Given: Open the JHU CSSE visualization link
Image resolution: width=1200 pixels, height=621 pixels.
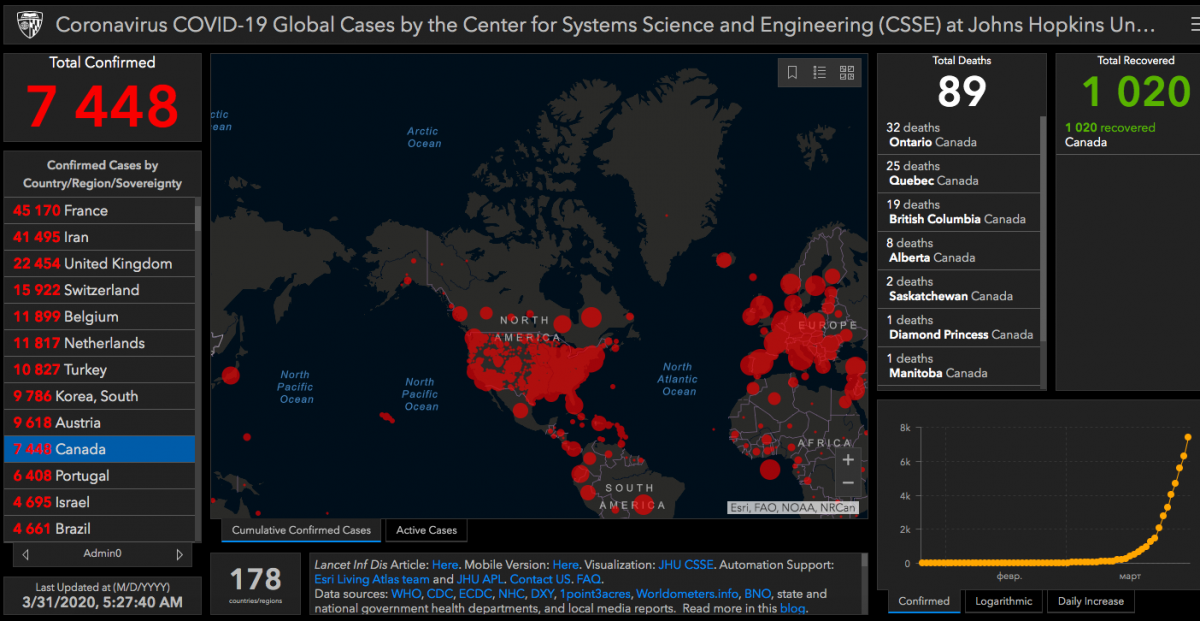Looking at the screenshot, I should (685, 565).
